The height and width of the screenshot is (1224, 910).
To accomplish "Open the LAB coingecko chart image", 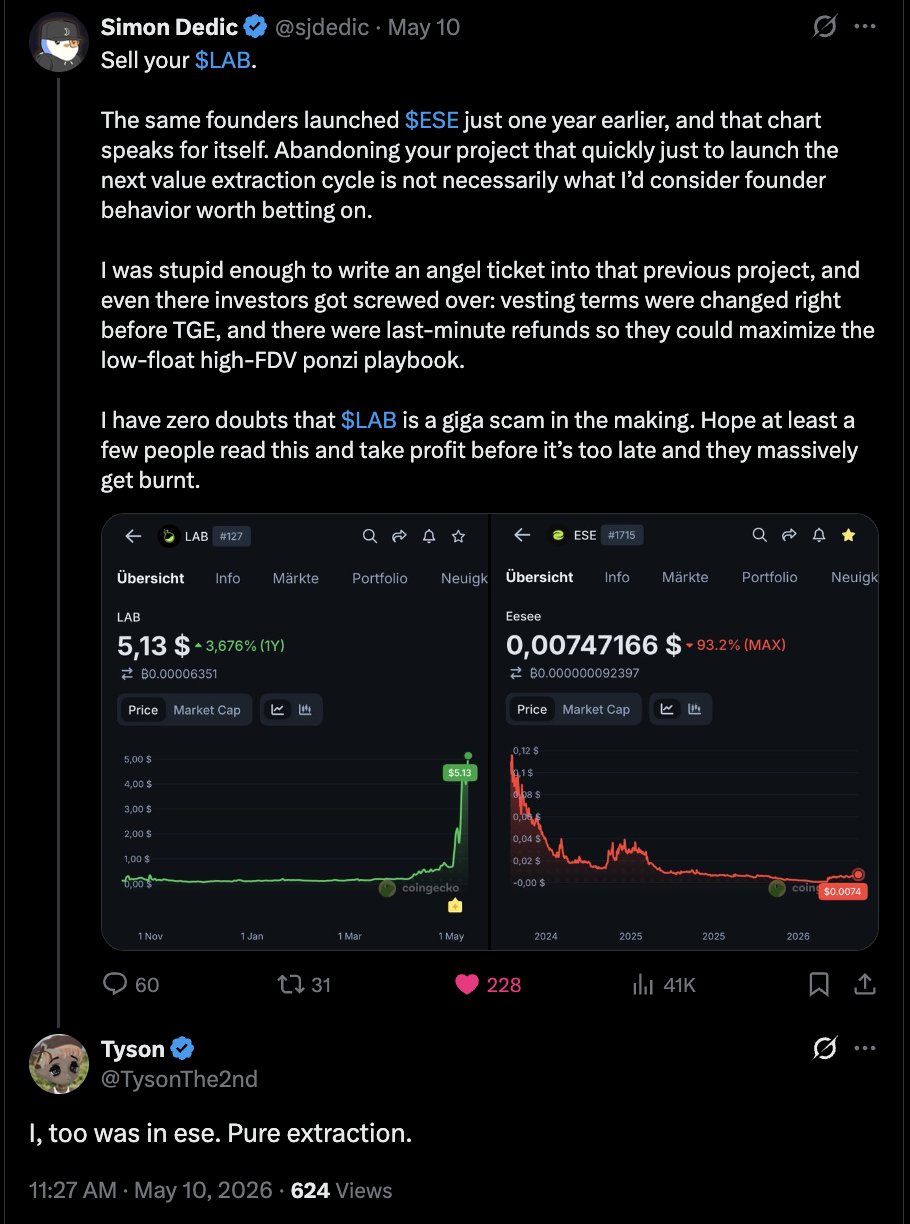I will [x=296, y=731].
